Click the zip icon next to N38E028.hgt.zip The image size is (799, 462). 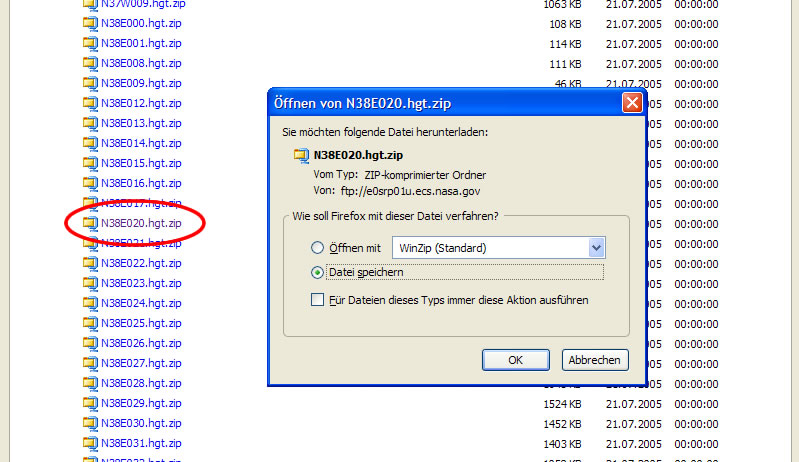tap(90, 383)
